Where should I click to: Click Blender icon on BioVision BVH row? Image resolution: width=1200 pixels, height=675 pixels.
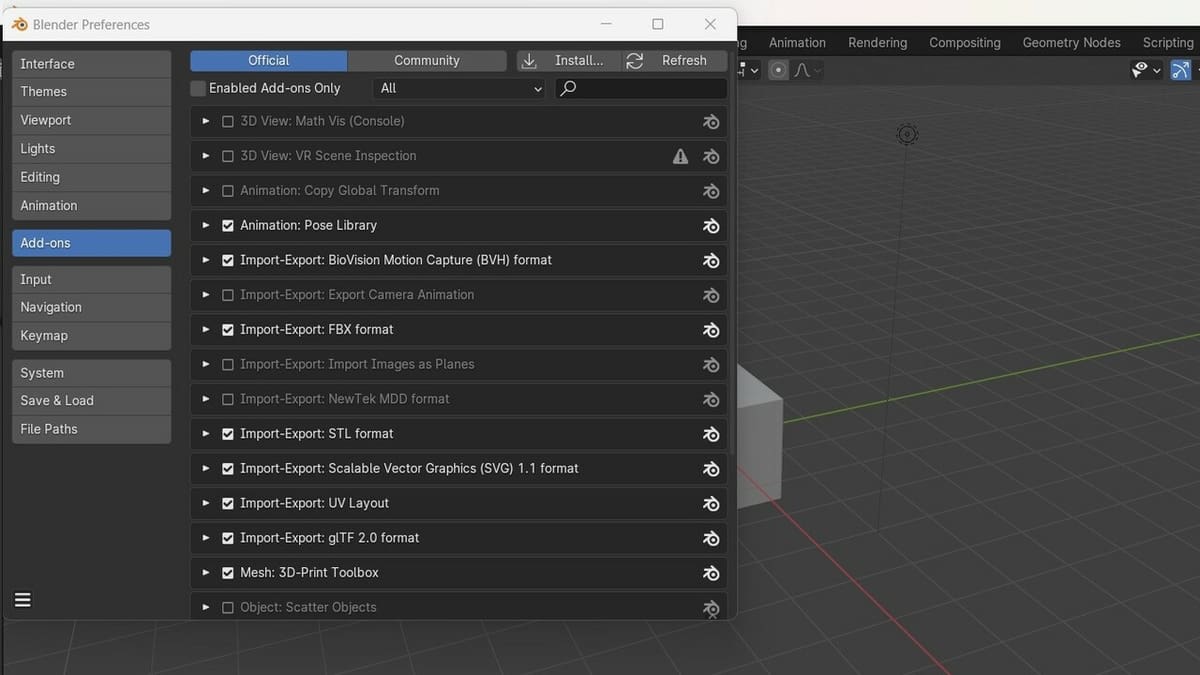pyautogui.click(x=711, y=260)
